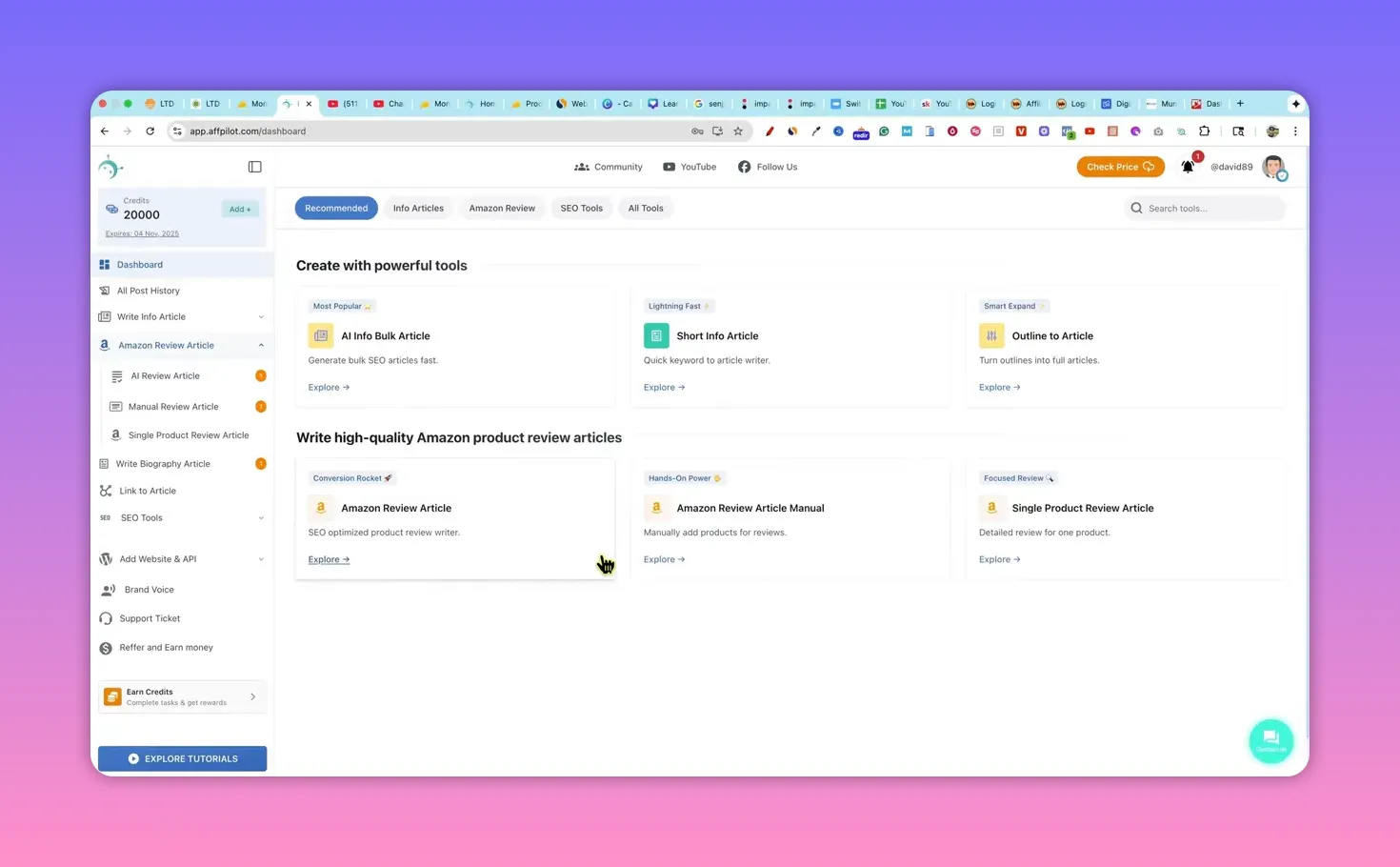Image resolution: width=1400 pixels, height=867 pixels.
Task: Click the Affpilot robot logo
Action: click(x=111, y=166)
